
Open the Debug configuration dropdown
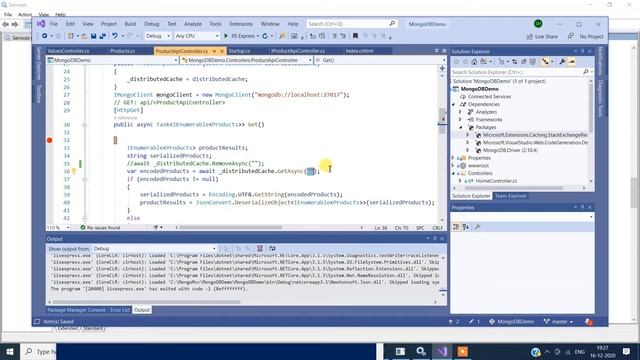(158, 36)
